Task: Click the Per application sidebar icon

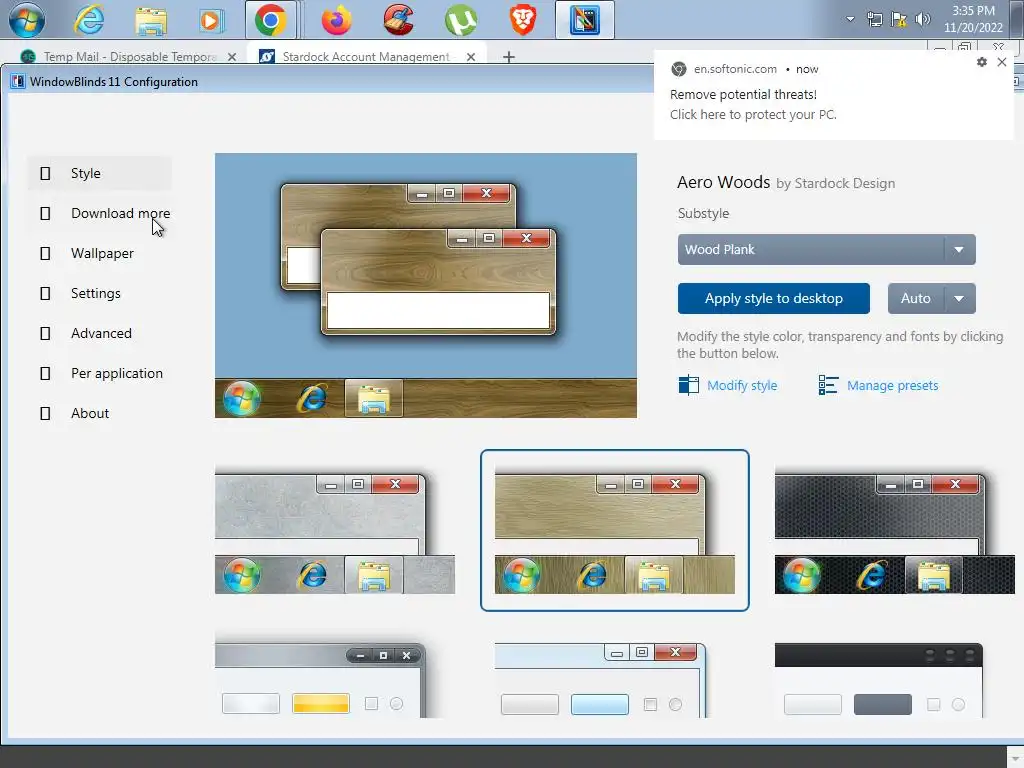Action: 45,374
